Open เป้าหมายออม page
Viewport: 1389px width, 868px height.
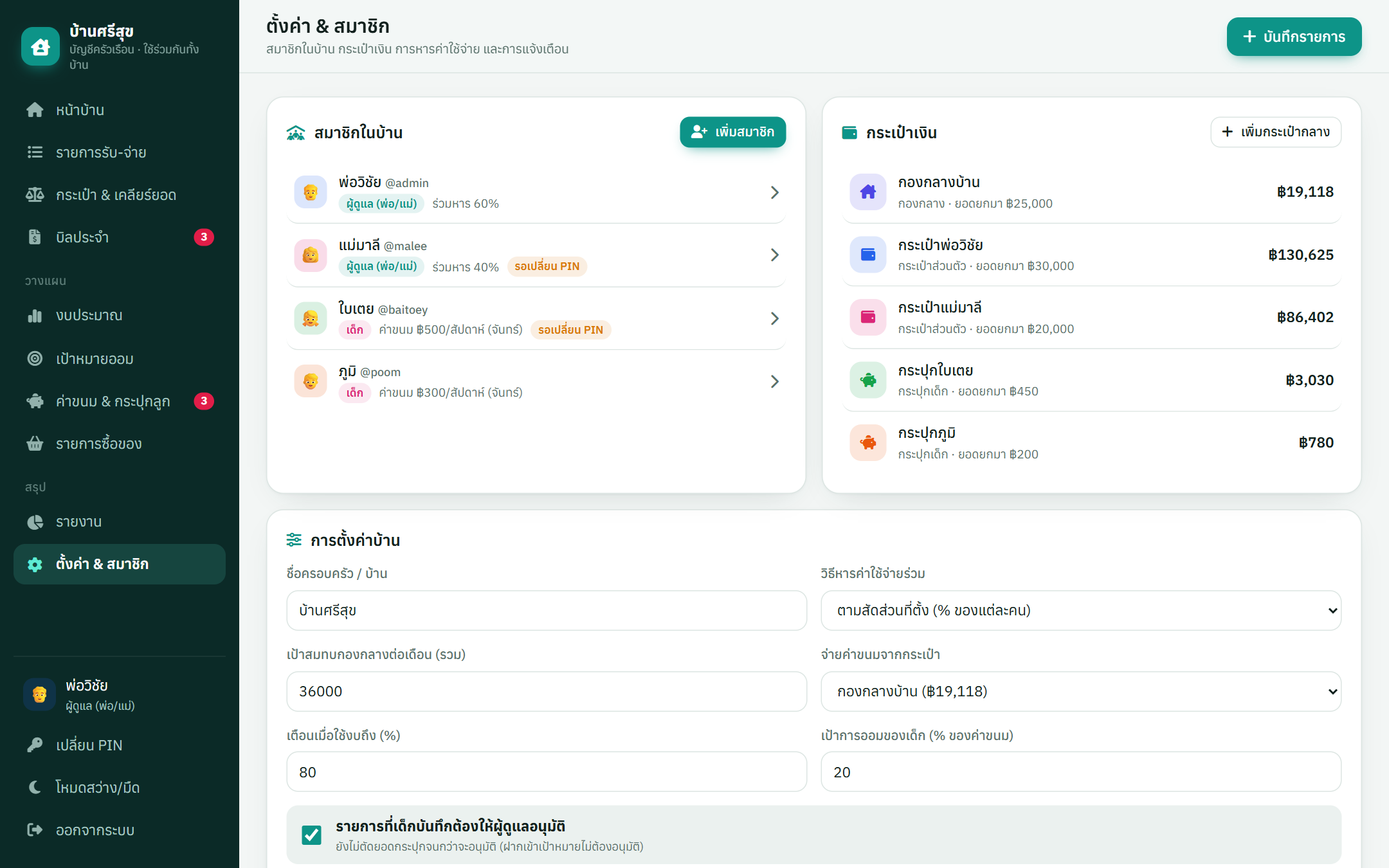pyautogui.click(x=120, y=359)
